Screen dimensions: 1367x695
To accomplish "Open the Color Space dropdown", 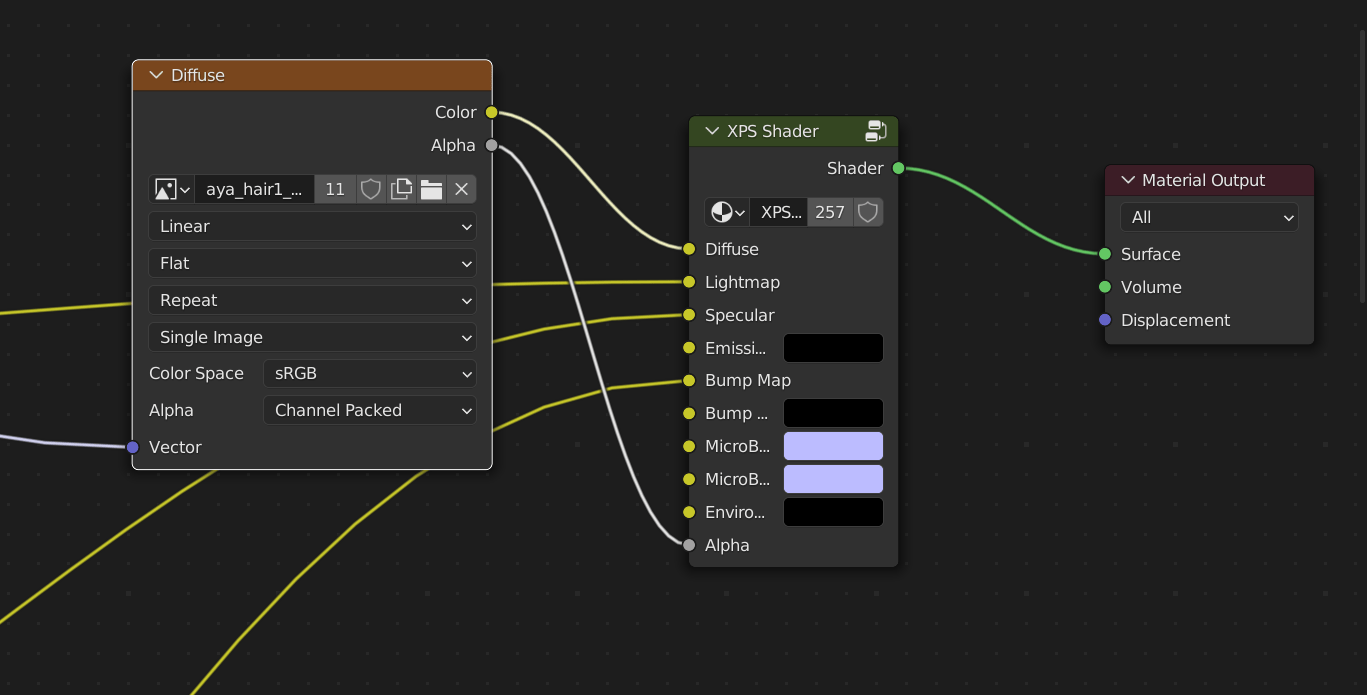I will coord(370,373).
